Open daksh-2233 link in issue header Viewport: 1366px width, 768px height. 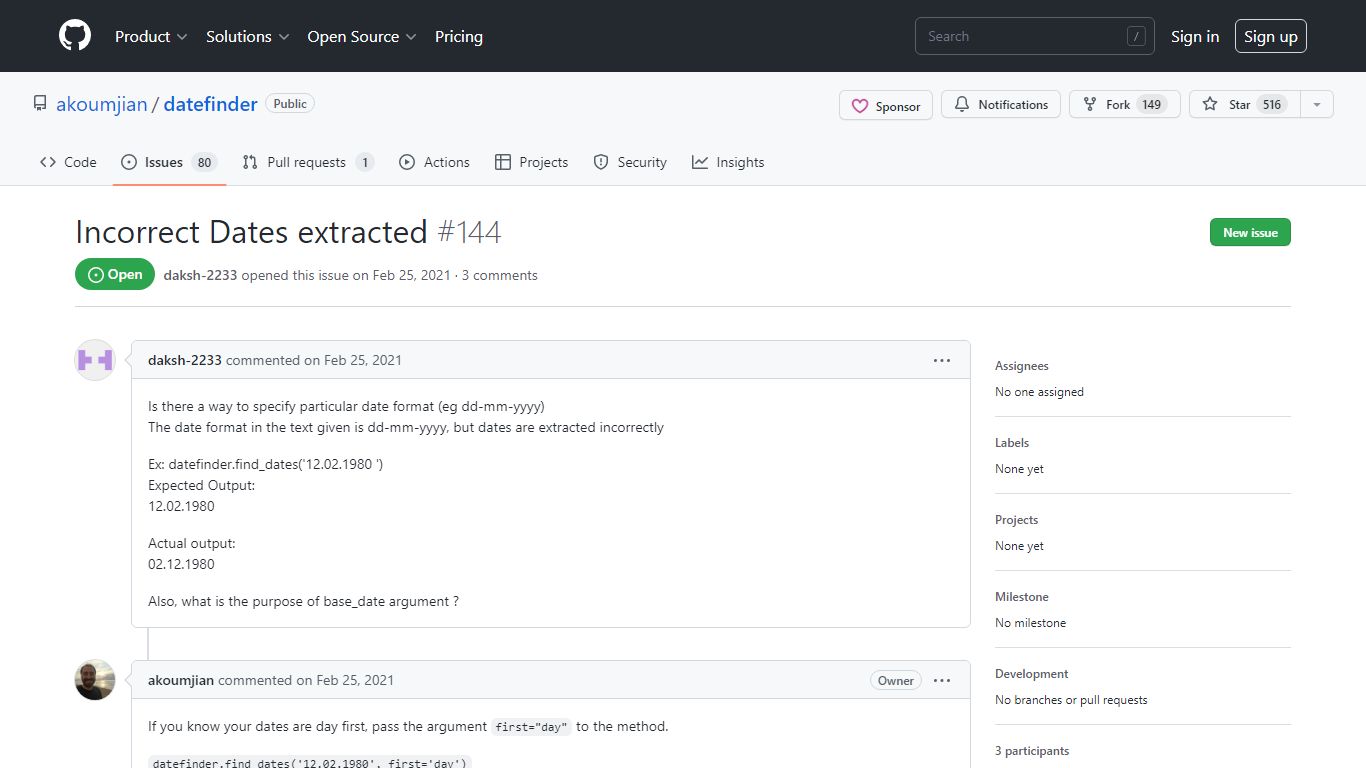click(200, 275)
